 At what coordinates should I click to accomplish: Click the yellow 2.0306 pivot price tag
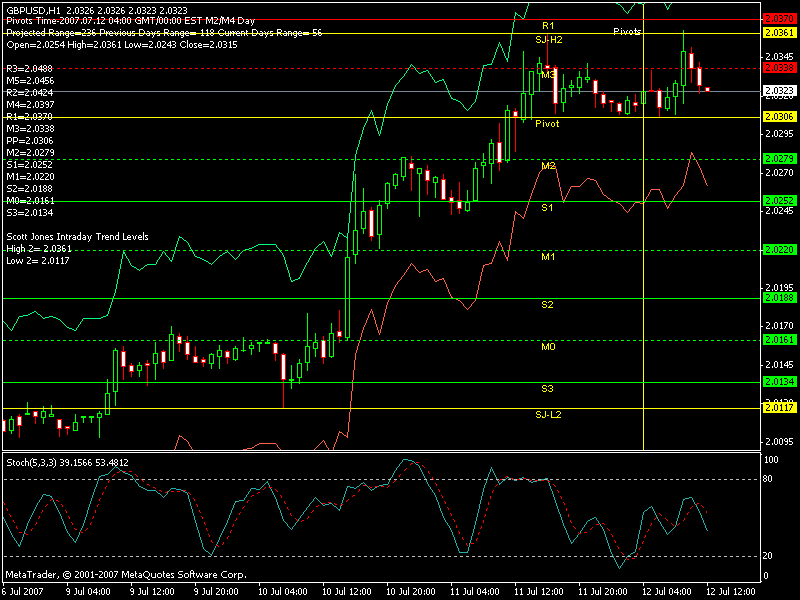(778, 117)
